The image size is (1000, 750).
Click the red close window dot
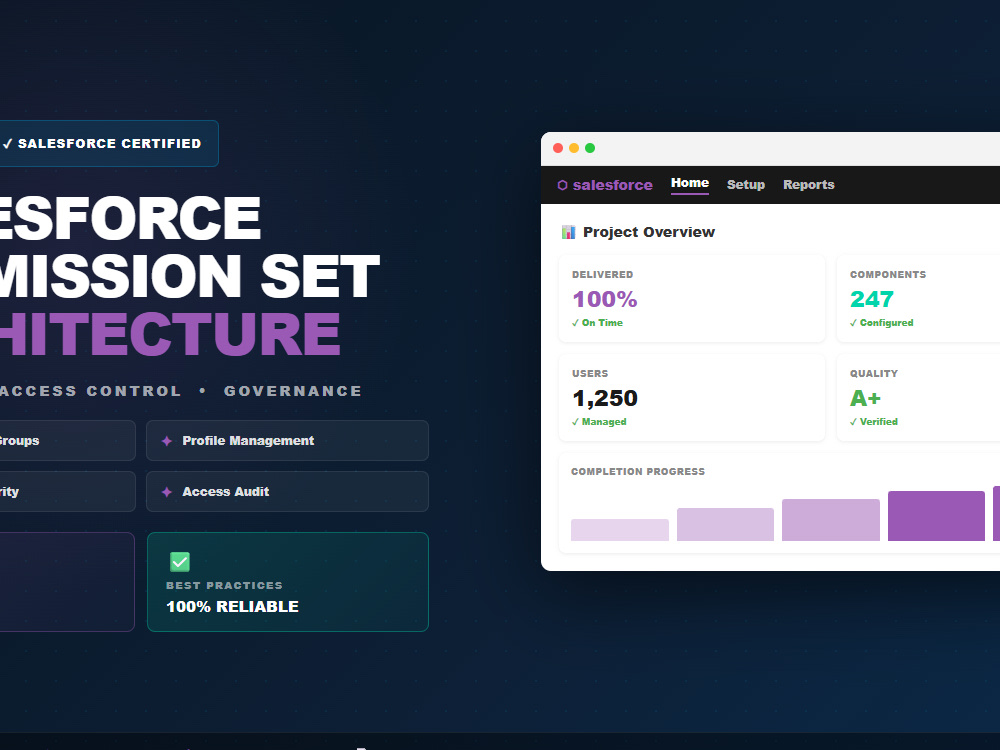pos(558,148)
